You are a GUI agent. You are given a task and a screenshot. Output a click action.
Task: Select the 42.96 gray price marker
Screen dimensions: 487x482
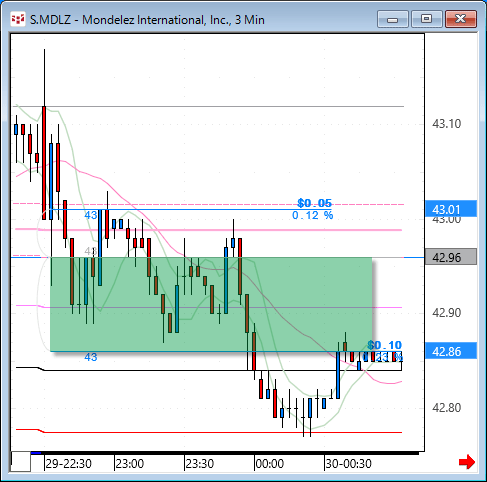pyautogui.click(x=451, y=257)
